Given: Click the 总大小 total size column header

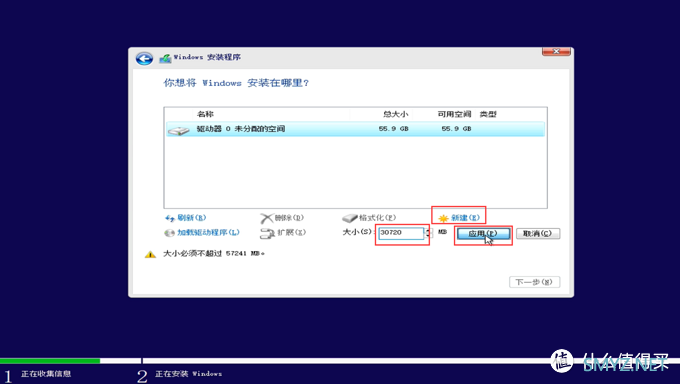Looking at the screenshot, I should [x=396, y=114].
